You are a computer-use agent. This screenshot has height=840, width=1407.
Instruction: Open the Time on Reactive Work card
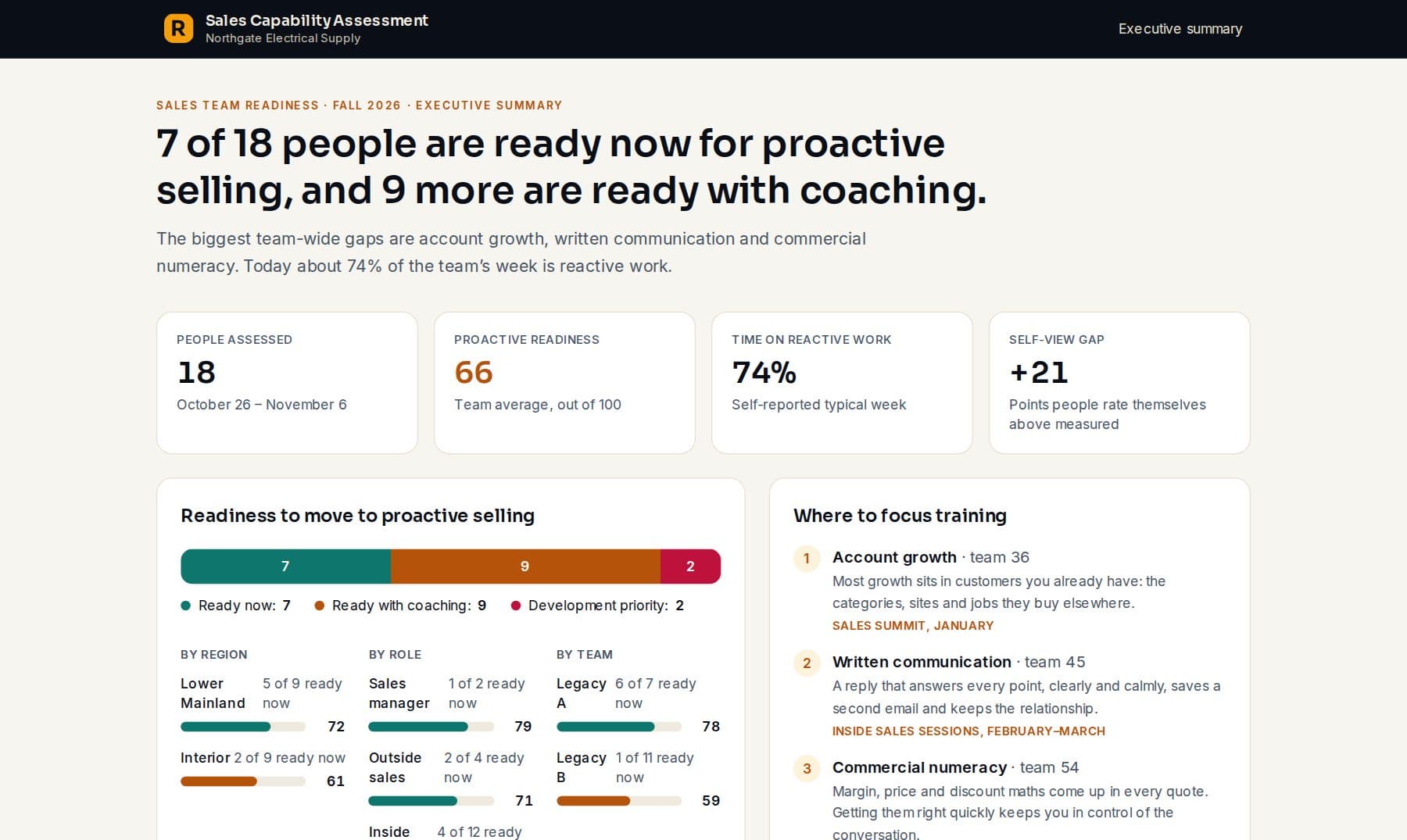click(842, 383)
